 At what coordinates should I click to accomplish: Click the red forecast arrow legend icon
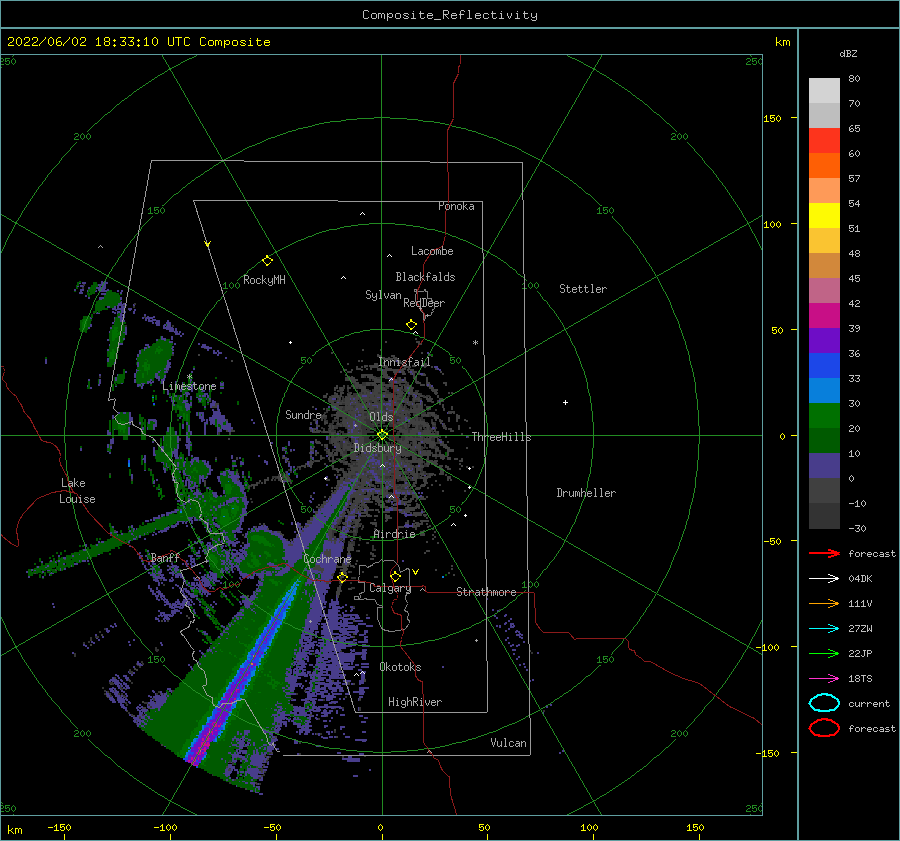[x=824, y=553]
